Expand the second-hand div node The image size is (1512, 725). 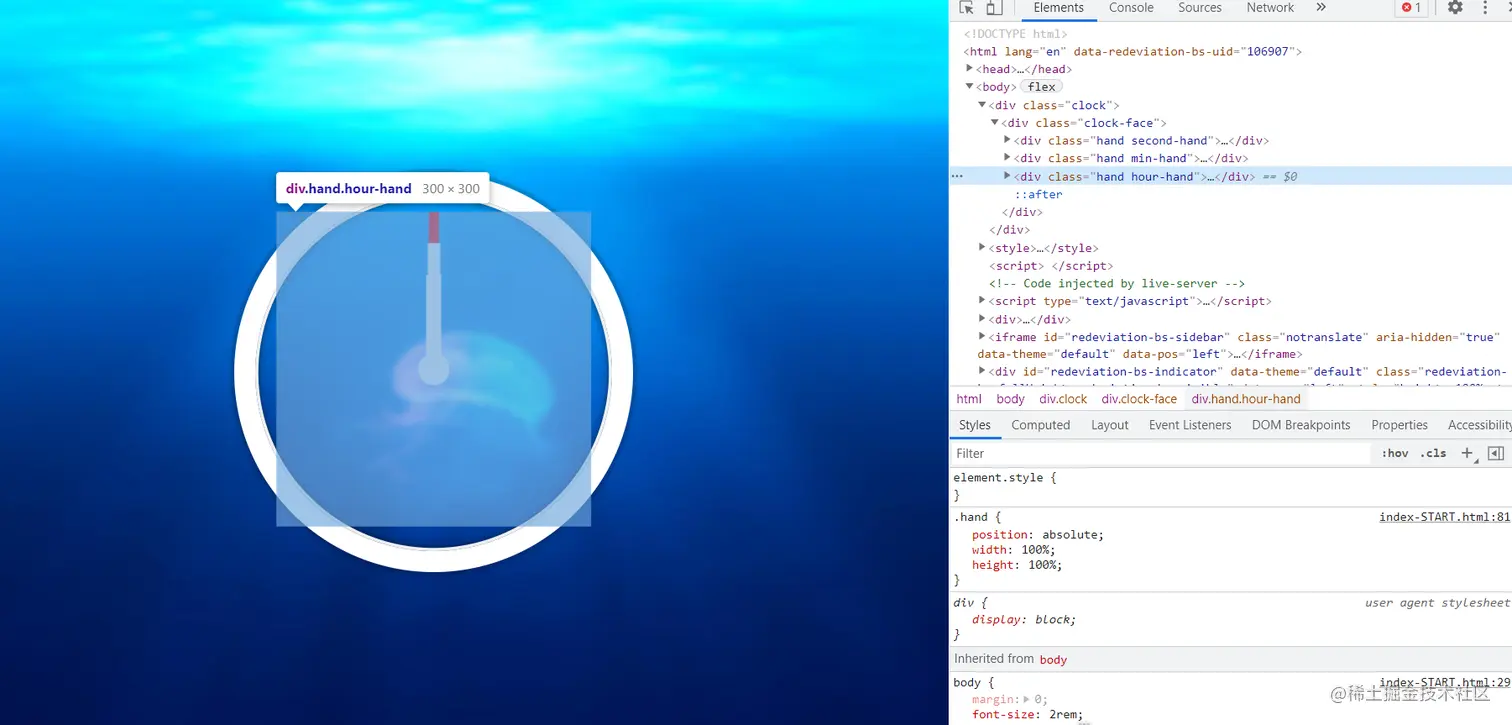click(1007, 140)
